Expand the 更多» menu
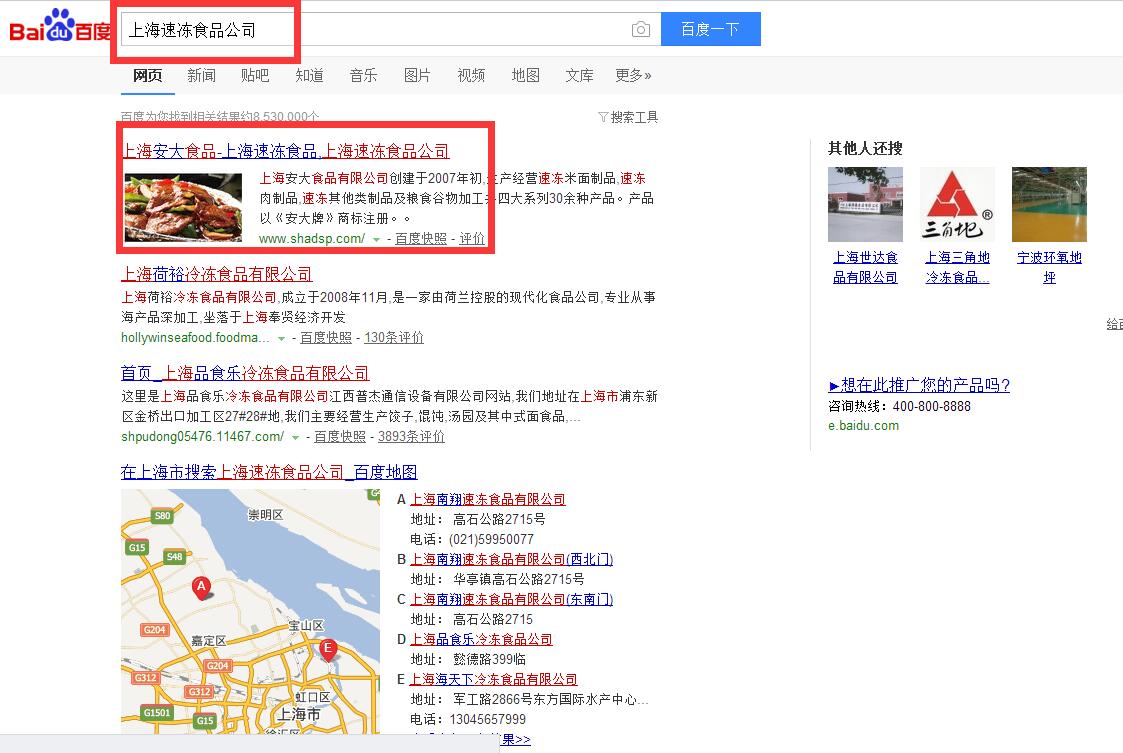This screenshot has height=753, width=1123. [633, 75]
